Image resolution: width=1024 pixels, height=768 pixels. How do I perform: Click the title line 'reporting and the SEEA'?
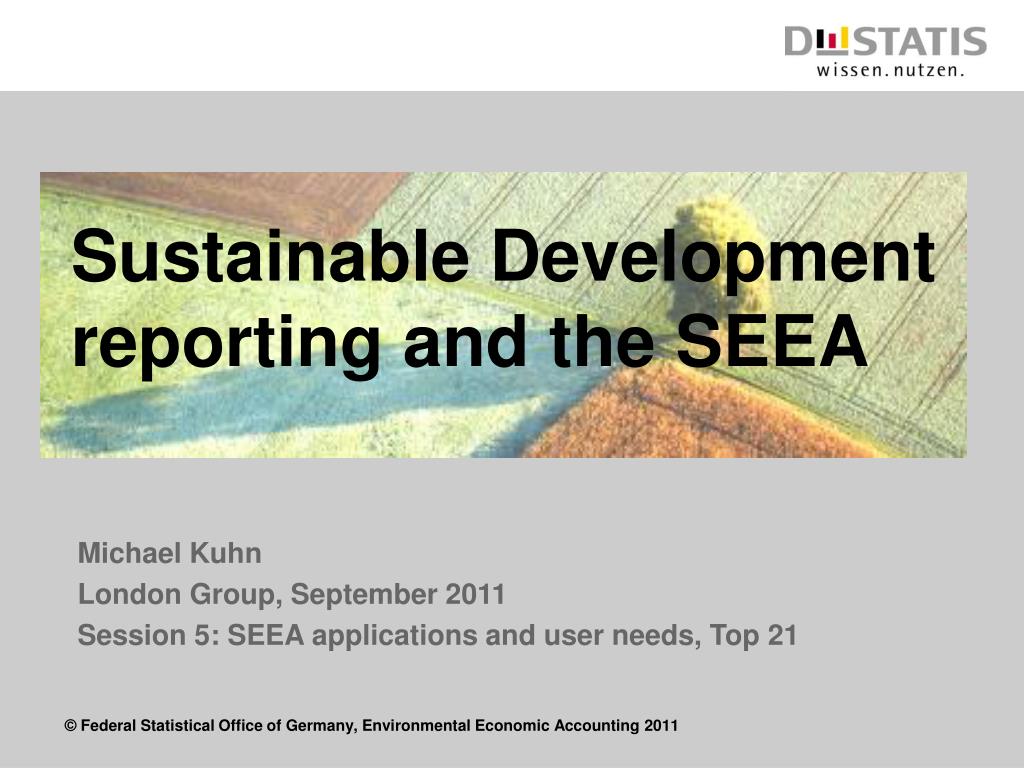pos(470,343)
